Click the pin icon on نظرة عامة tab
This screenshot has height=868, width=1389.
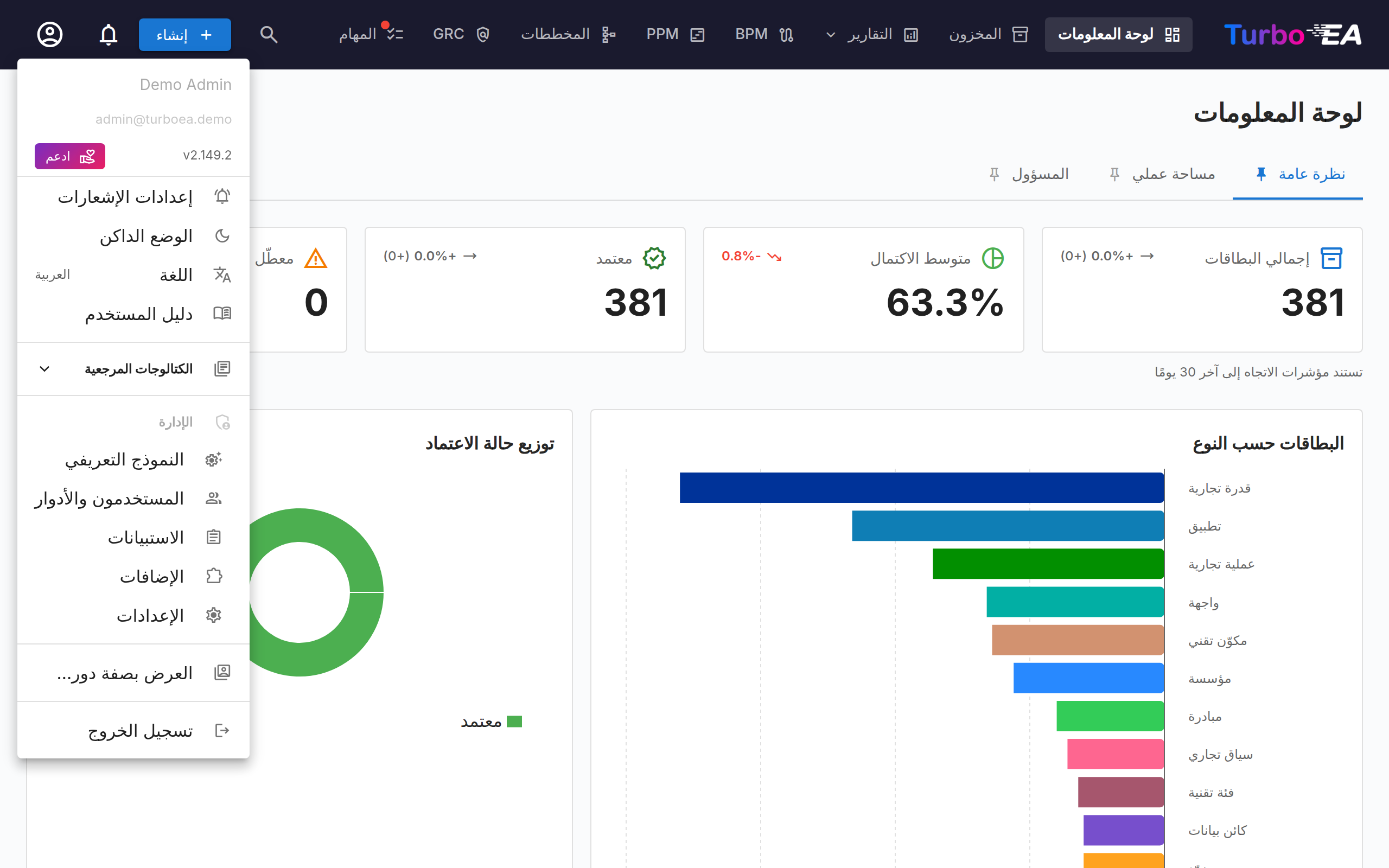[1261, 174]
